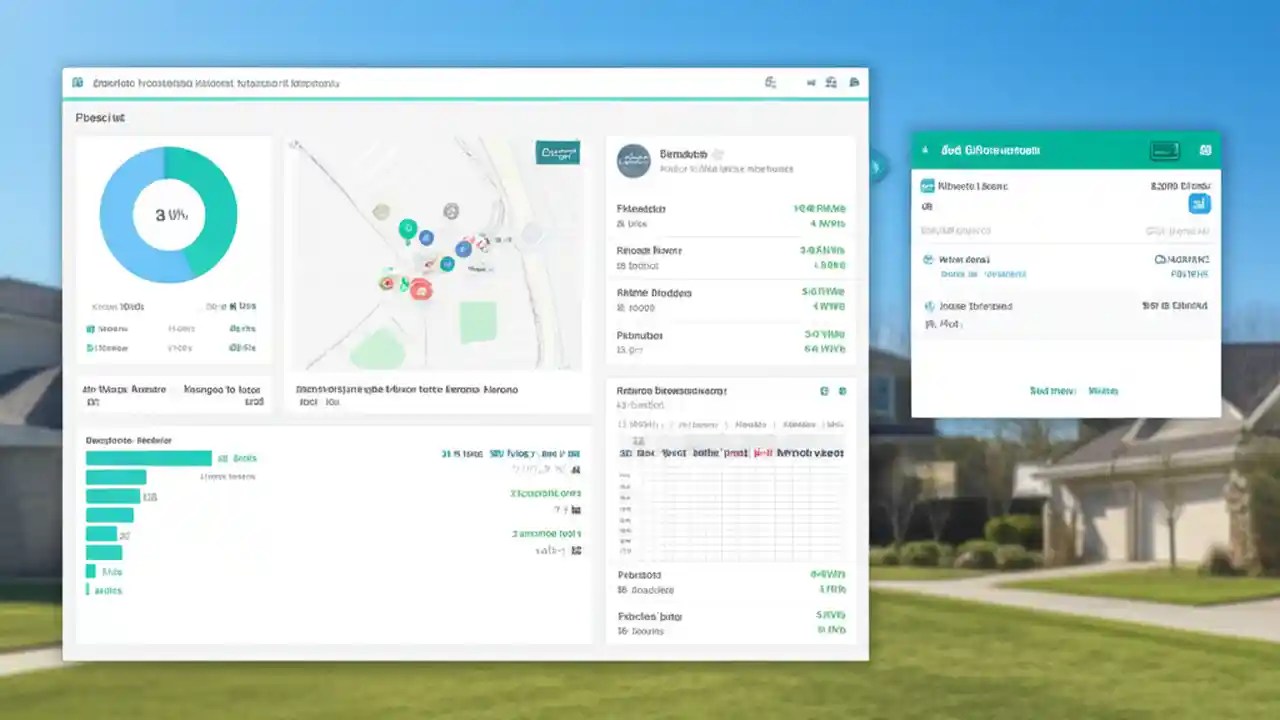Screen dimensions: 1280x720
Task: Click the 'Wites' link at panel bottom
Action: [x=1104, y=390]
